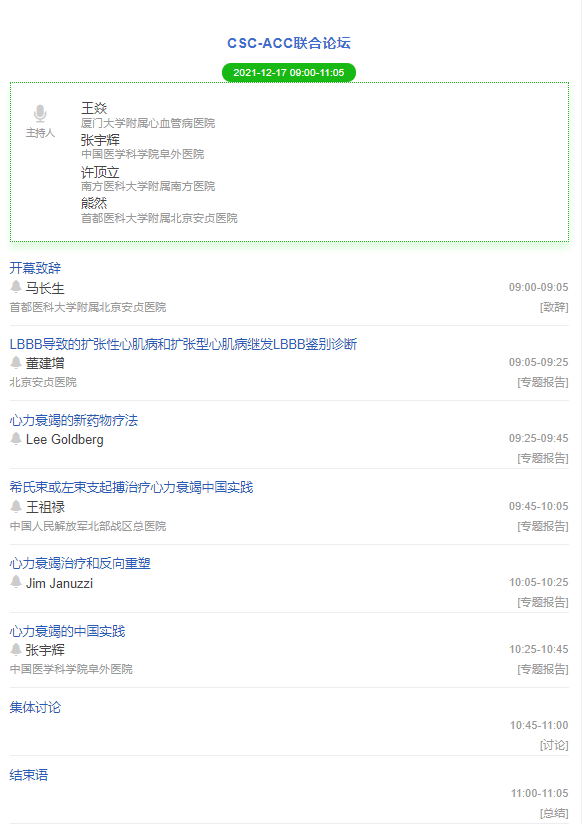
Task: Click speaker name 董建增
Action: pyautogui.click(x=45, y=363)
